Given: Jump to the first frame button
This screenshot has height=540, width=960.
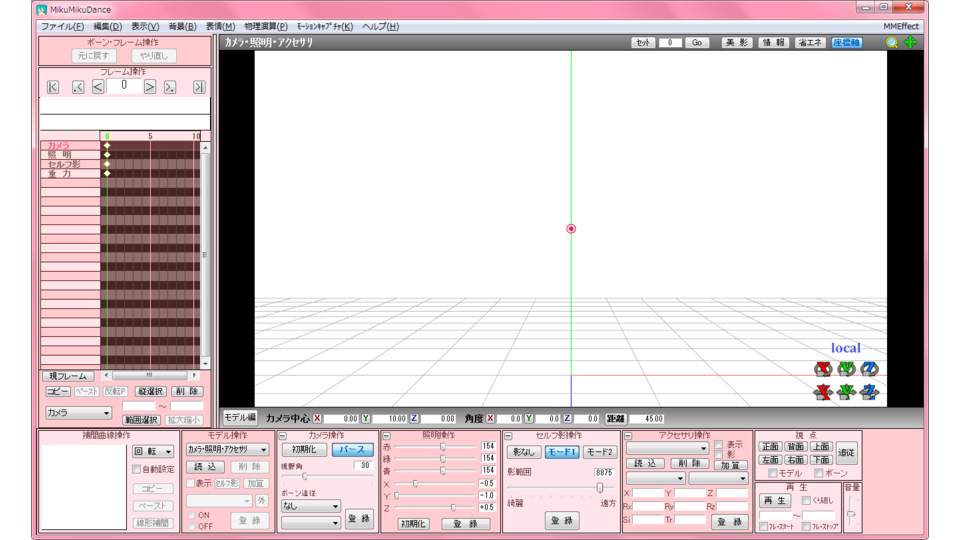Looking at the screenshot, I should 53,87.
